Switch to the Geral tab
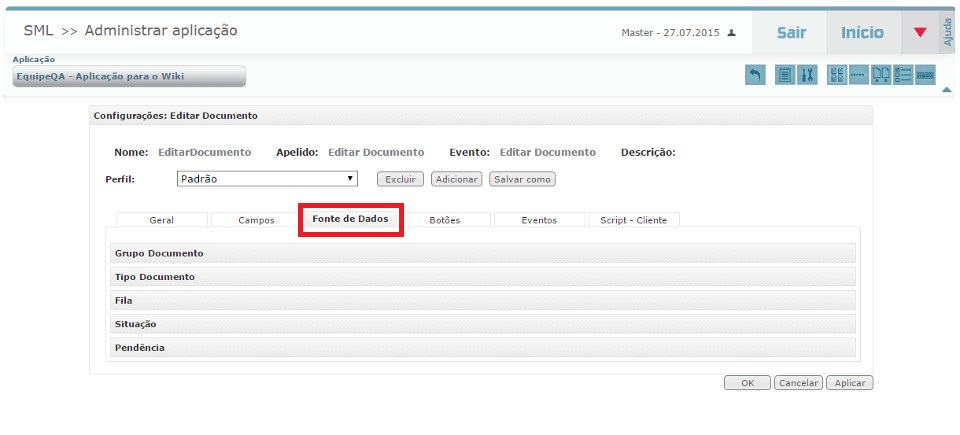The image size is (960, 435). point(162,220)
